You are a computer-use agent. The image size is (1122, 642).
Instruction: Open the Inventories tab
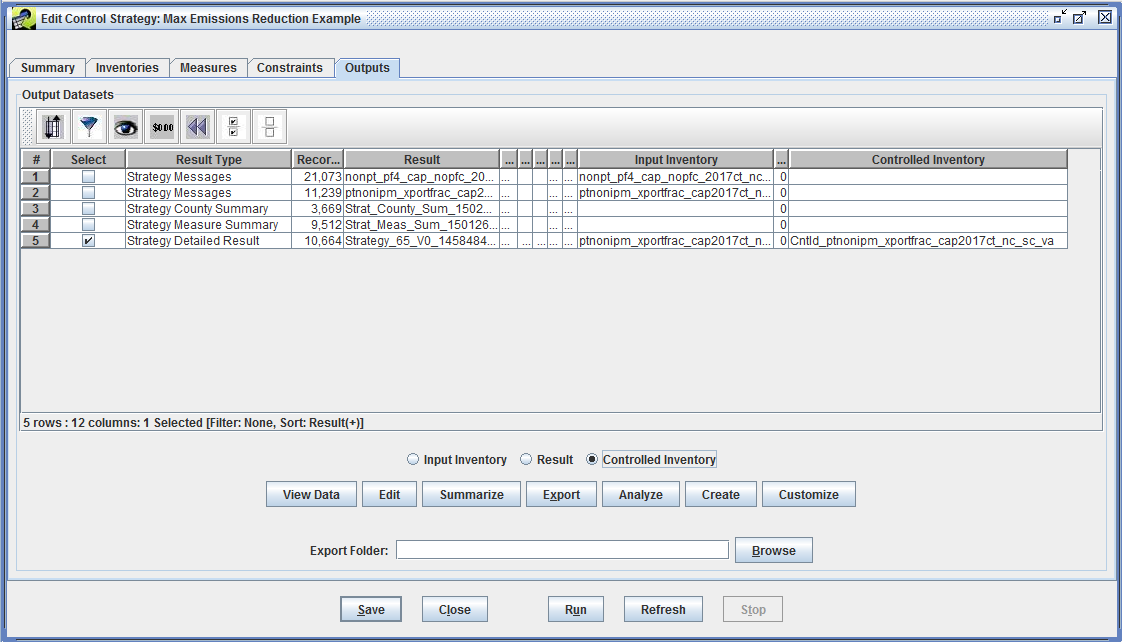[127, 68]
